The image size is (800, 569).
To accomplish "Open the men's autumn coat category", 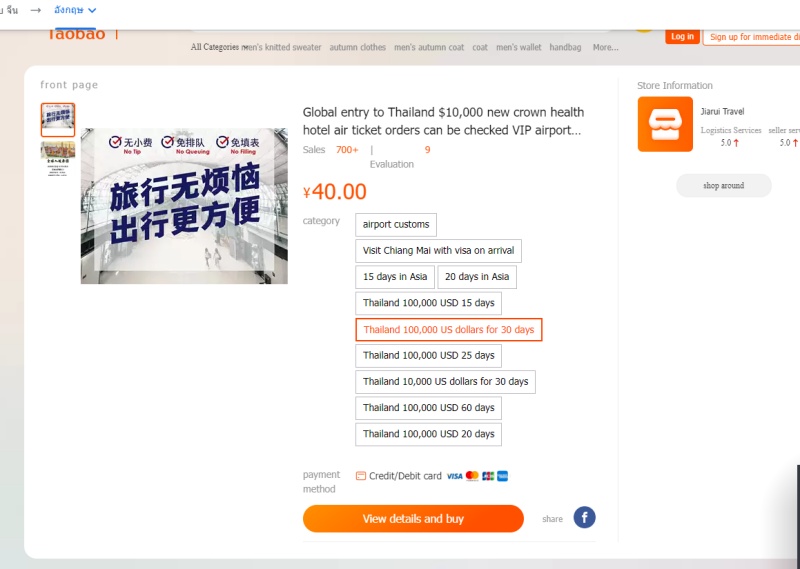I will tap(429, 47).
